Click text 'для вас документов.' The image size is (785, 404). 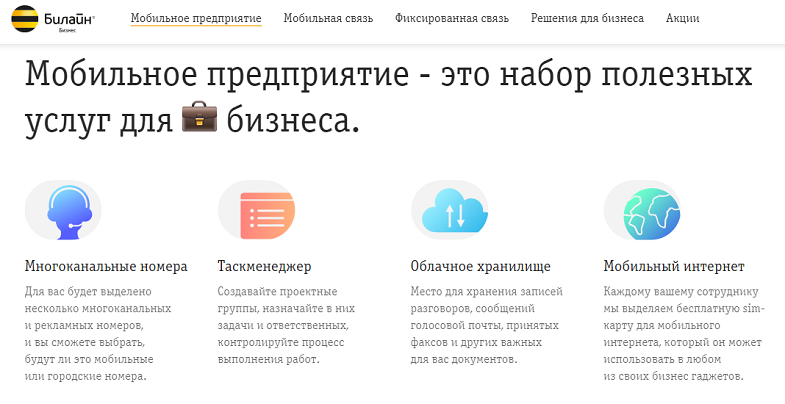(x=464, y=359)
